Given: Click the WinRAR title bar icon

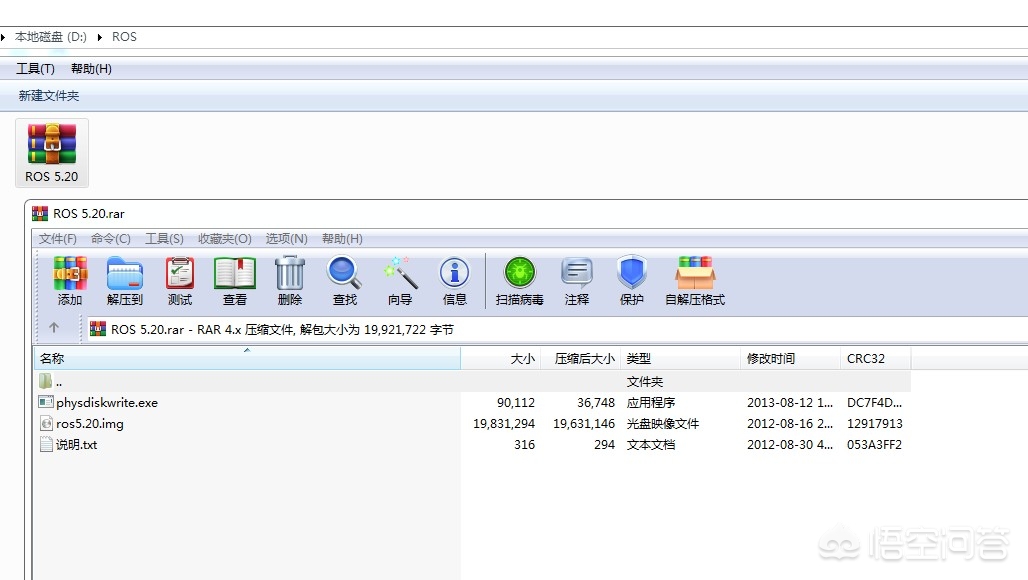Looking at the screenshot, I should 40,214.
